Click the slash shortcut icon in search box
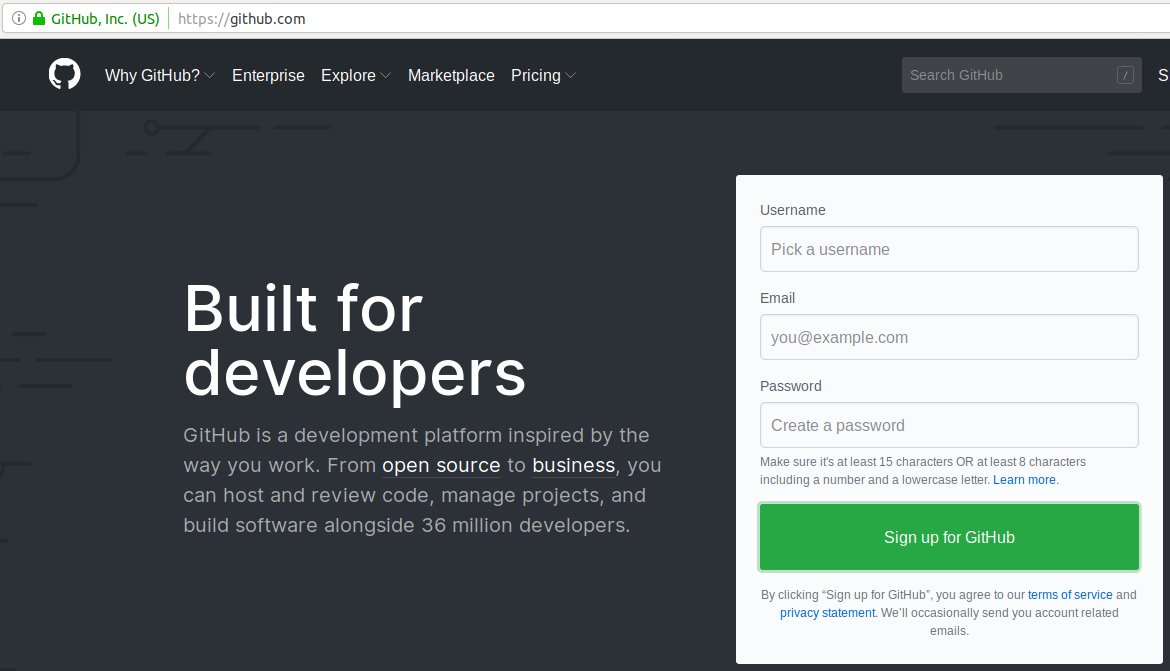Viewport: 1170px width, 671px height. (1125, 74)
